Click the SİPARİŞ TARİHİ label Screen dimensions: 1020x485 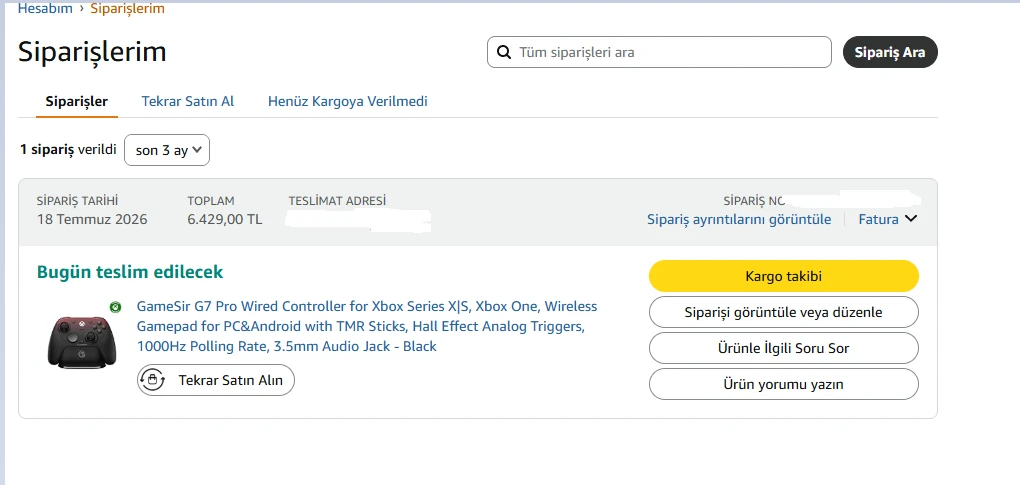point(77,201)
